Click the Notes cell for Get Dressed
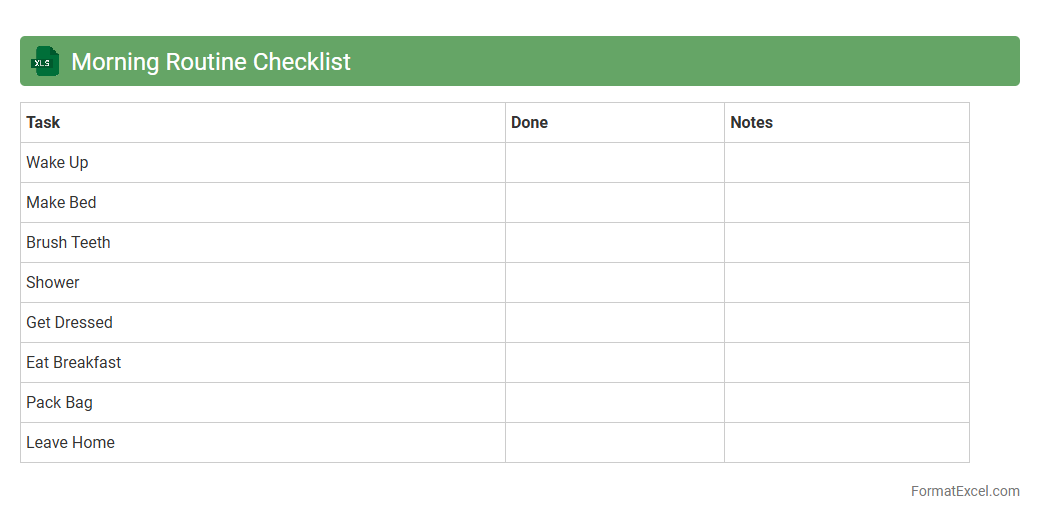Screen dimensions: 1040x520 pos(846,323)
